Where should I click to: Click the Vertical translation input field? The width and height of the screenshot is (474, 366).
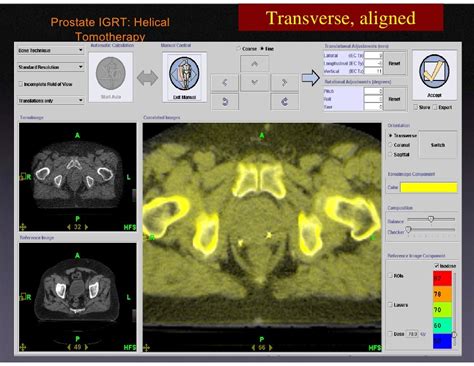373,71
